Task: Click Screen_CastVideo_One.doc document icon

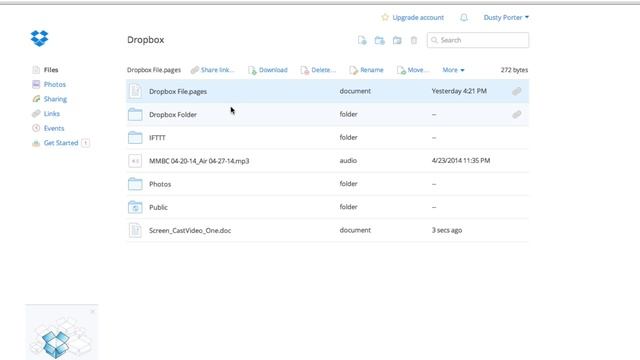Action: click(135, 230)
